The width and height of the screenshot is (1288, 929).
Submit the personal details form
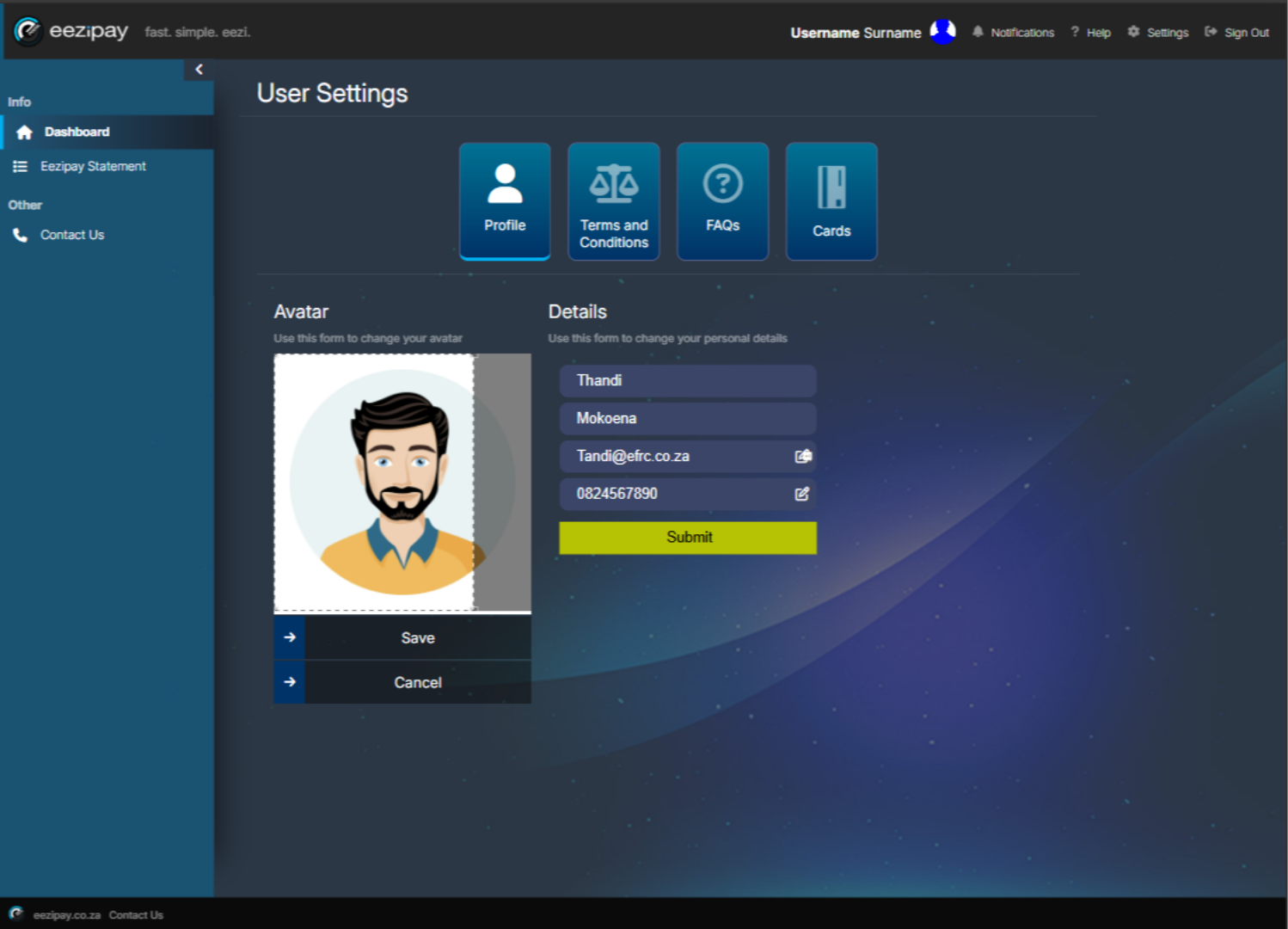point(688,538)
